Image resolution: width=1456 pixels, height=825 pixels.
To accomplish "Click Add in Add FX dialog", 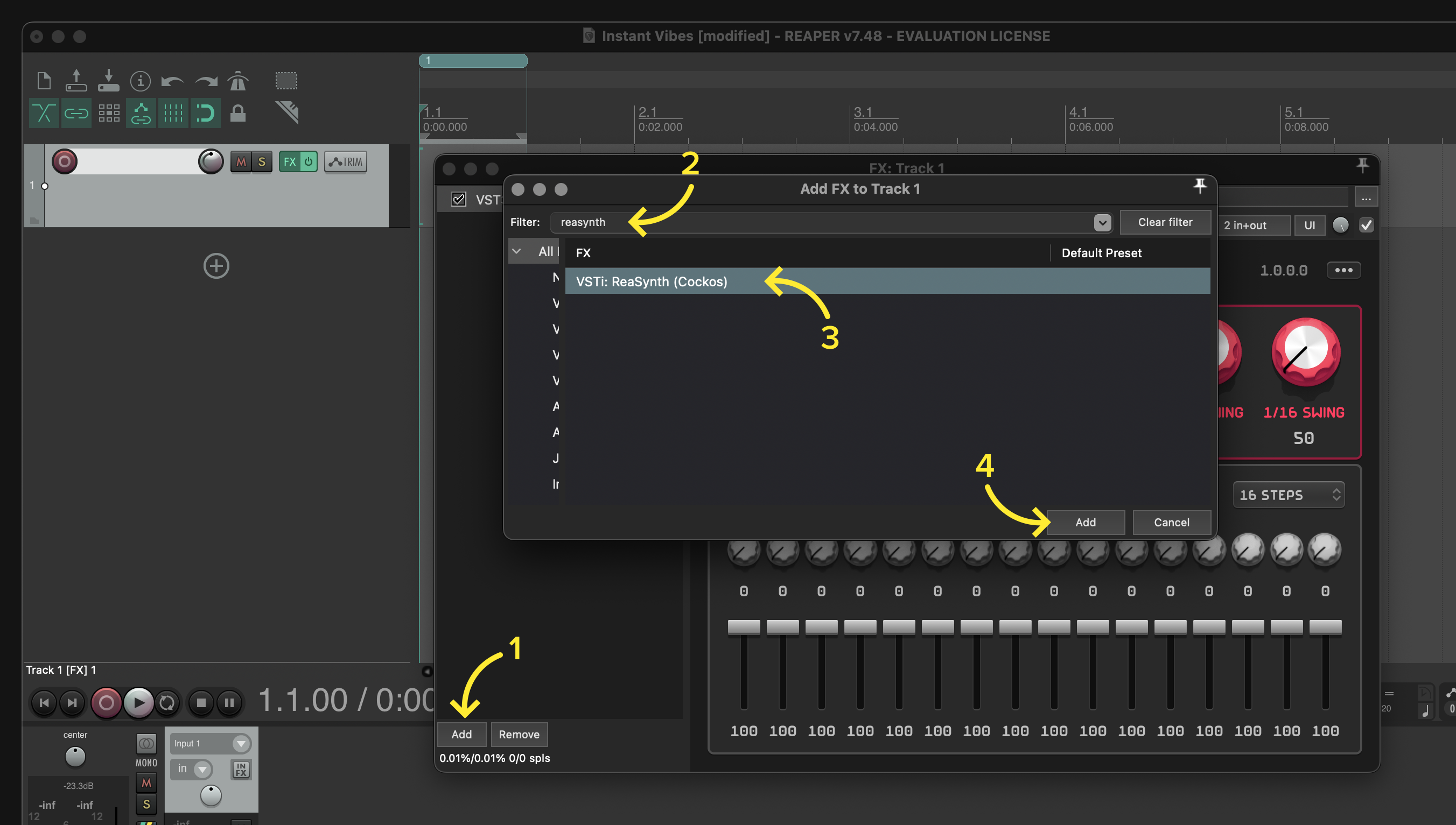I will point(1086,522).
